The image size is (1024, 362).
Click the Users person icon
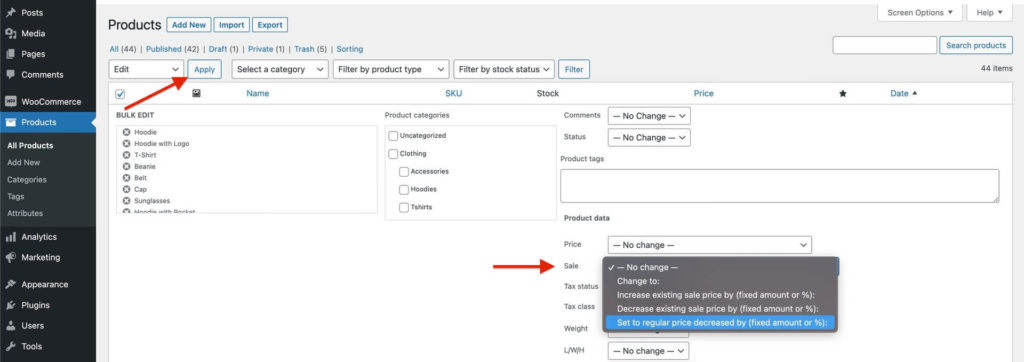[10, 325]
